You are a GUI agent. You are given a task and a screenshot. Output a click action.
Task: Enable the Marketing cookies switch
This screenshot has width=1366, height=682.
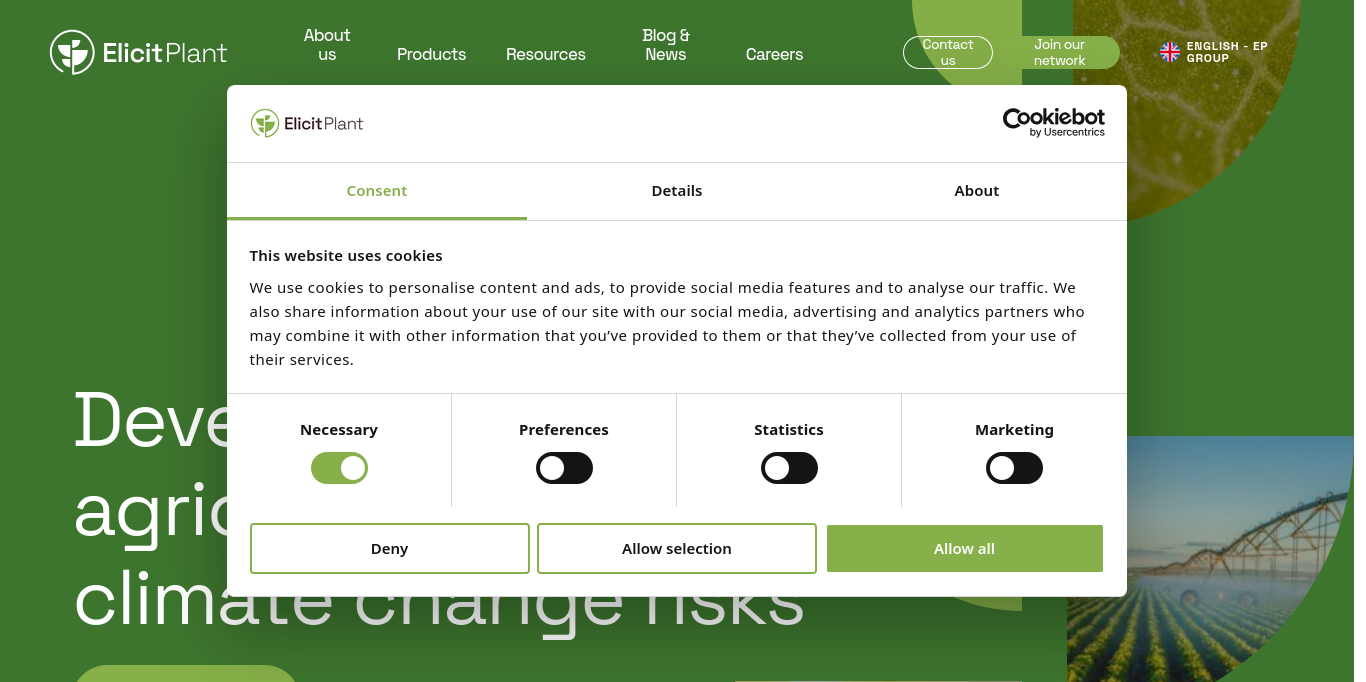(x=1014, y=468)
